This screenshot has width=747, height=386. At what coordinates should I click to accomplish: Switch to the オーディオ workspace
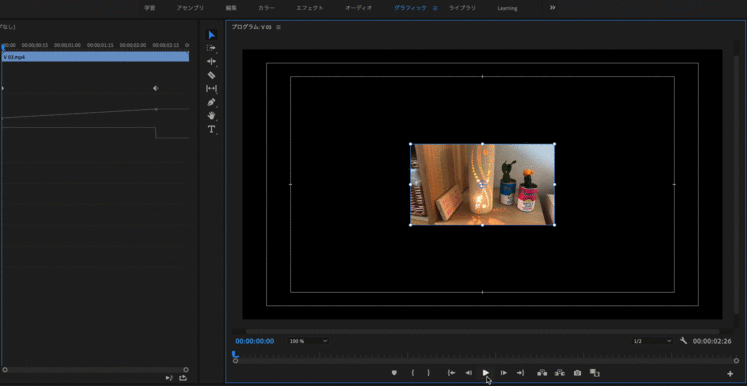pos(359,8)
